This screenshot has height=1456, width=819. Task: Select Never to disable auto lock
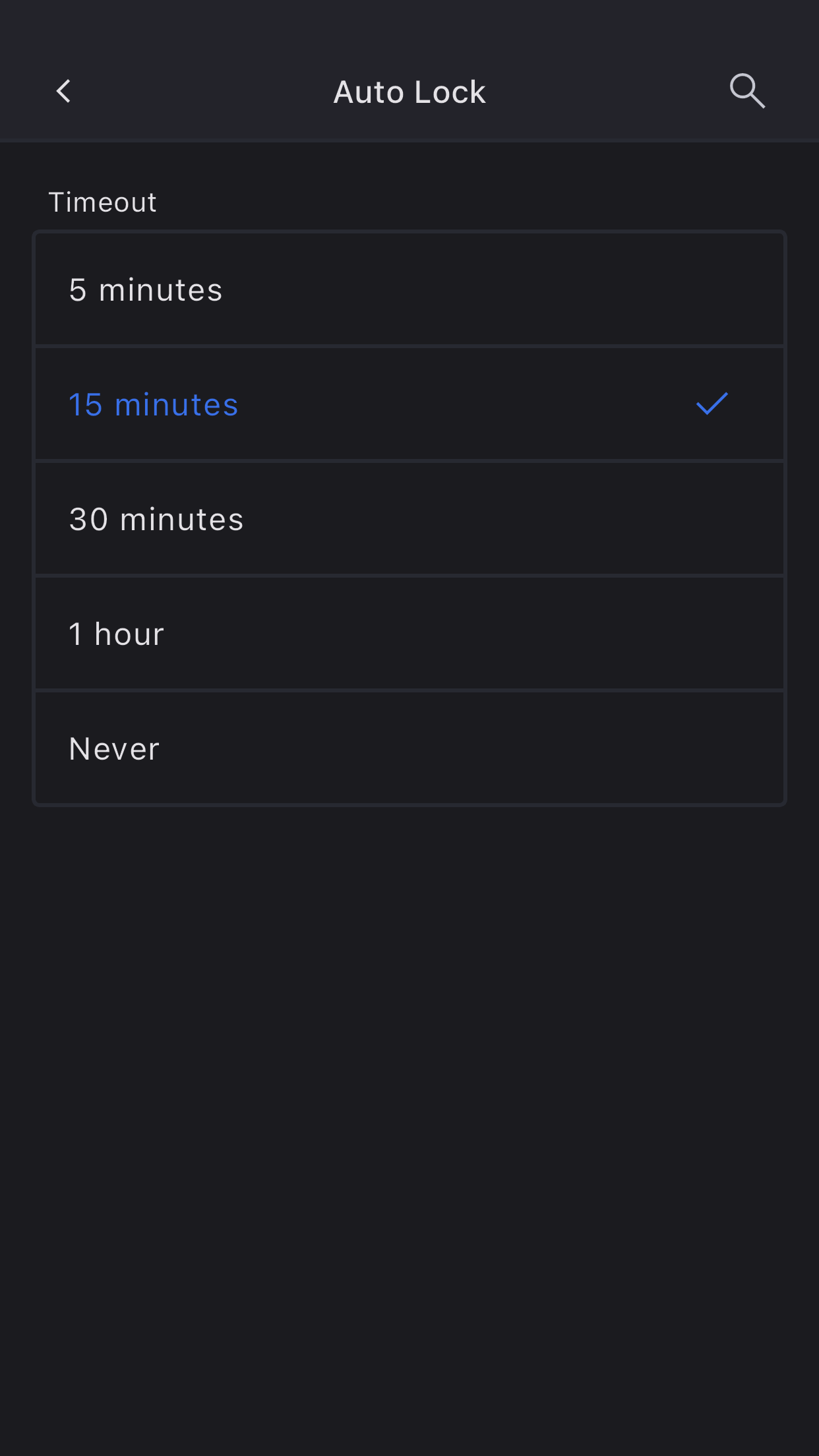pyautogui.click(x=409, y=748)
